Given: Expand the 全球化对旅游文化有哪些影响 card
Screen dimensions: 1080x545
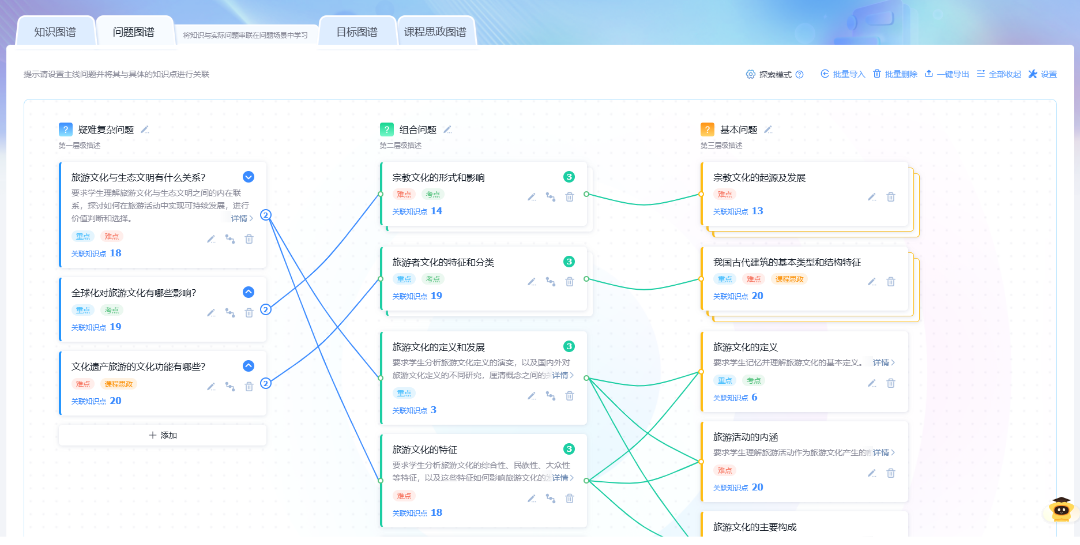Looking at the screenshot, I should [249, 292].
